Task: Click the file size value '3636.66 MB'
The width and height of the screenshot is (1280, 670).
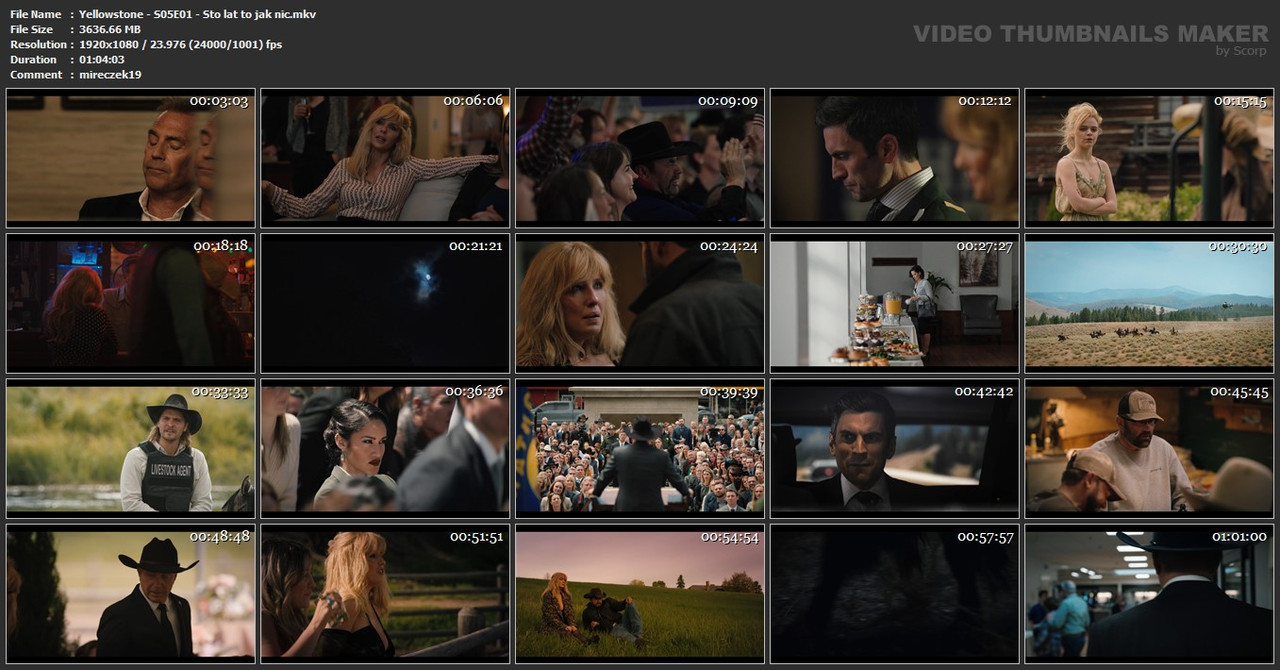Action: coord(110,29)
